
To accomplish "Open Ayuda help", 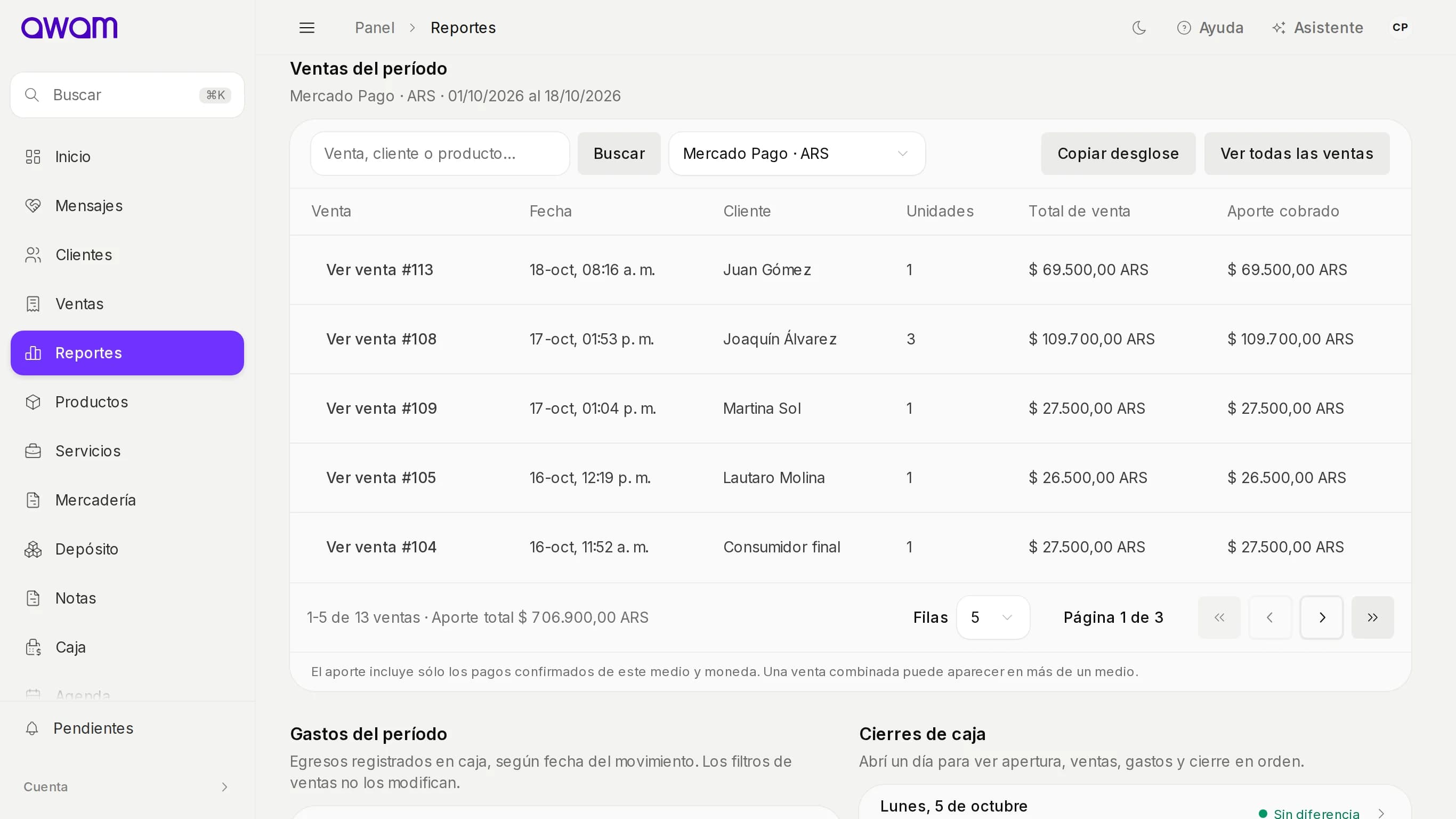I will point(1210,27).
